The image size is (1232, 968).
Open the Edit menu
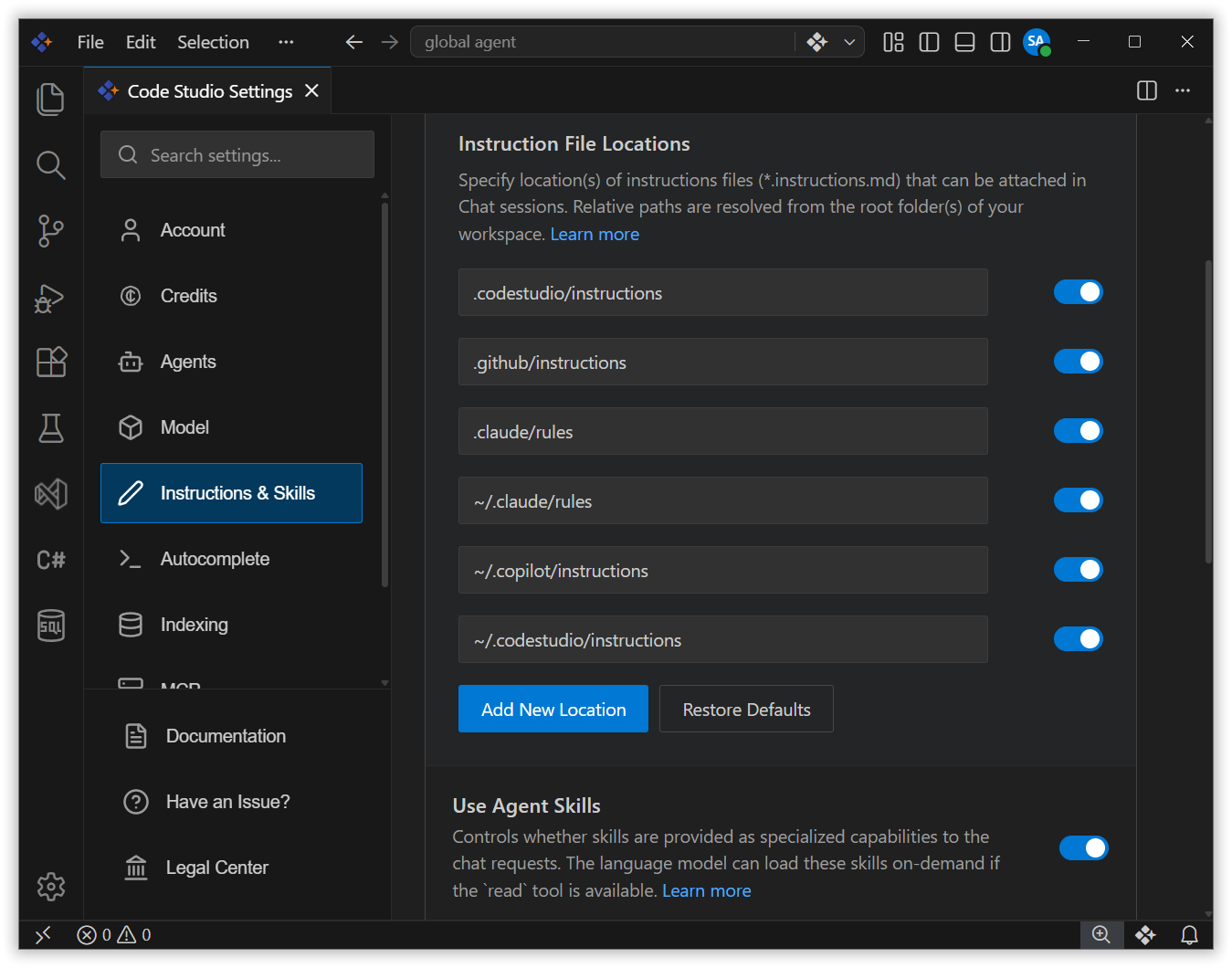pyautogui.click(x=141, y=42)
